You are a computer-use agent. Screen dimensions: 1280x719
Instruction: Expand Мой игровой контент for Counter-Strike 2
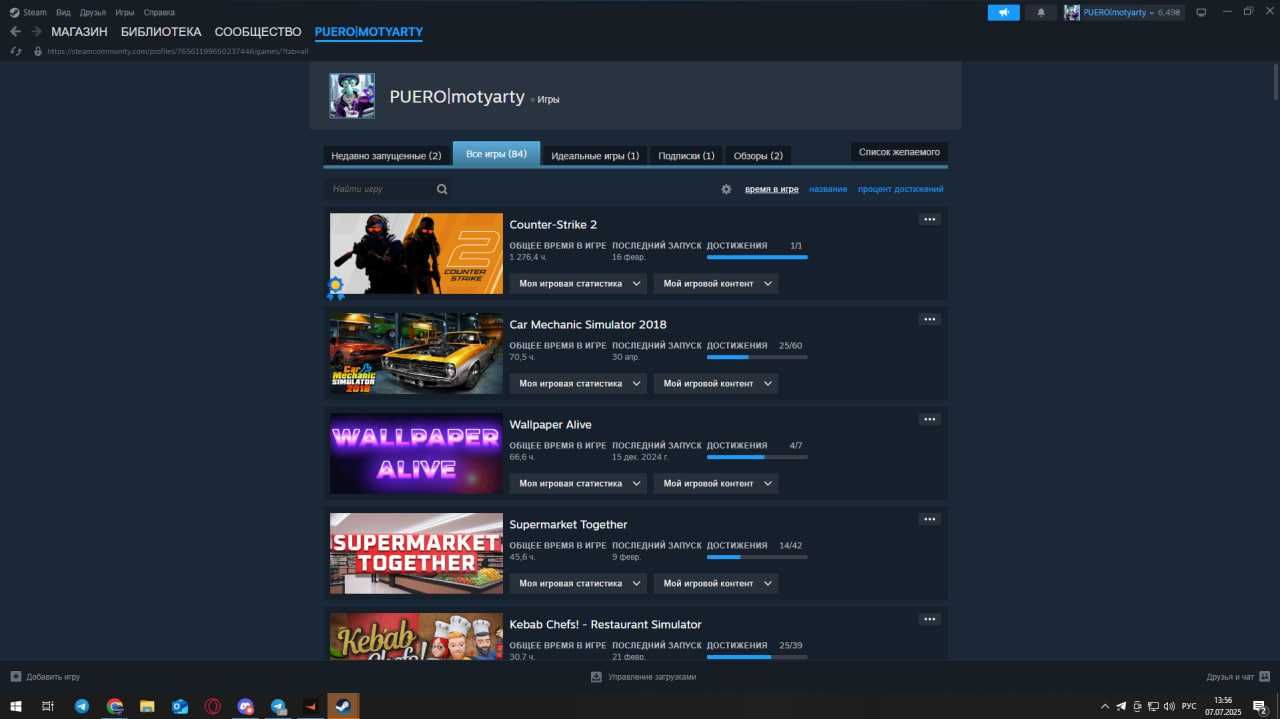[x=716, y=283]
